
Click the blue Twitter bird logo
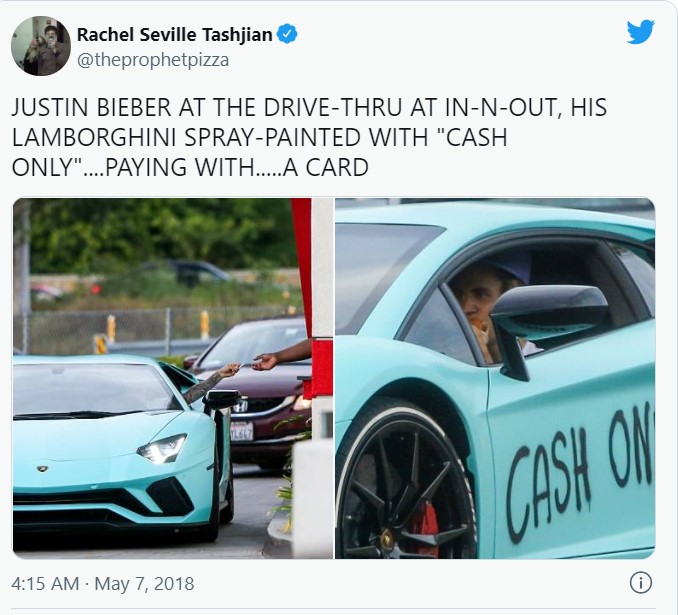coord(640,32)
